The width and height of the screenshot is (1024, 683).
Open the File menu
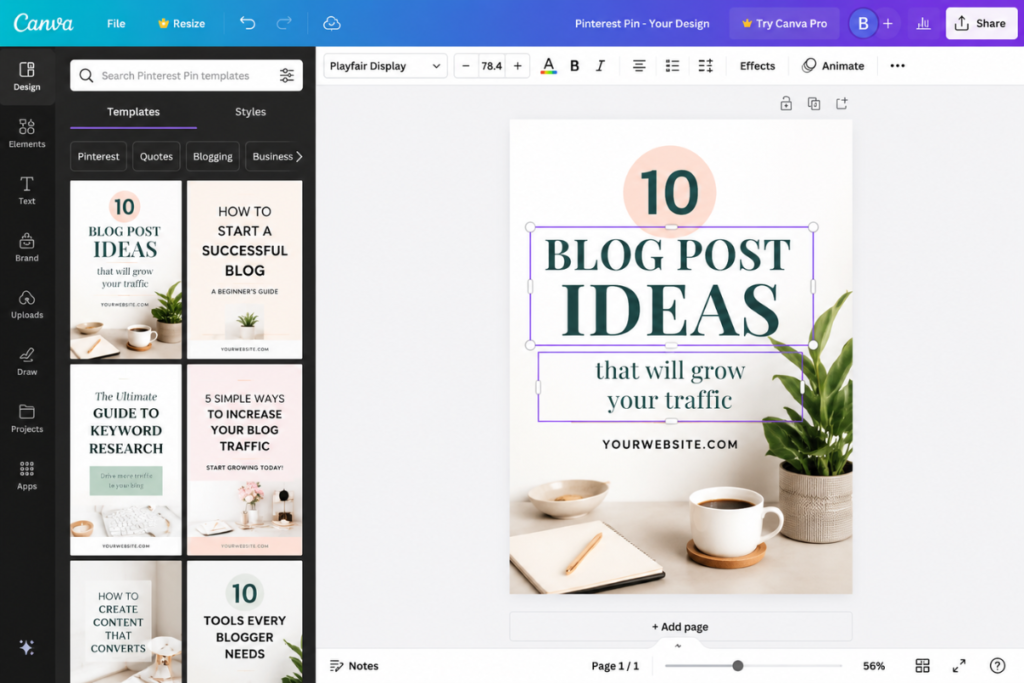[x=116, y=24]
